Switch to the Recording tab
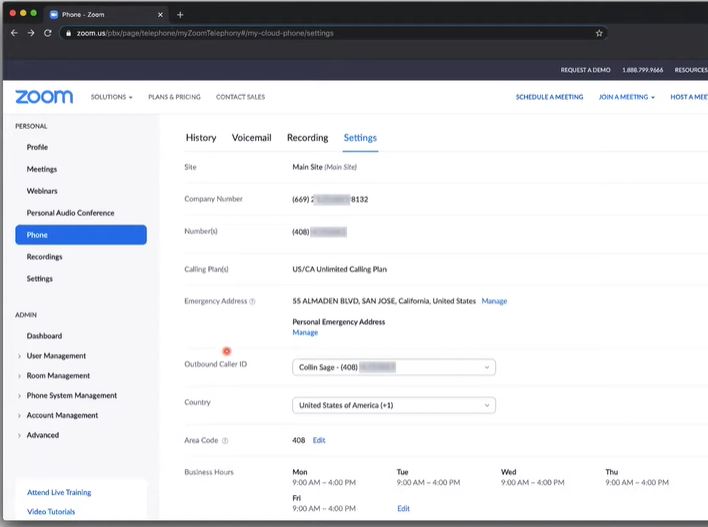708x527 pixels. click(x=307, y=138)
